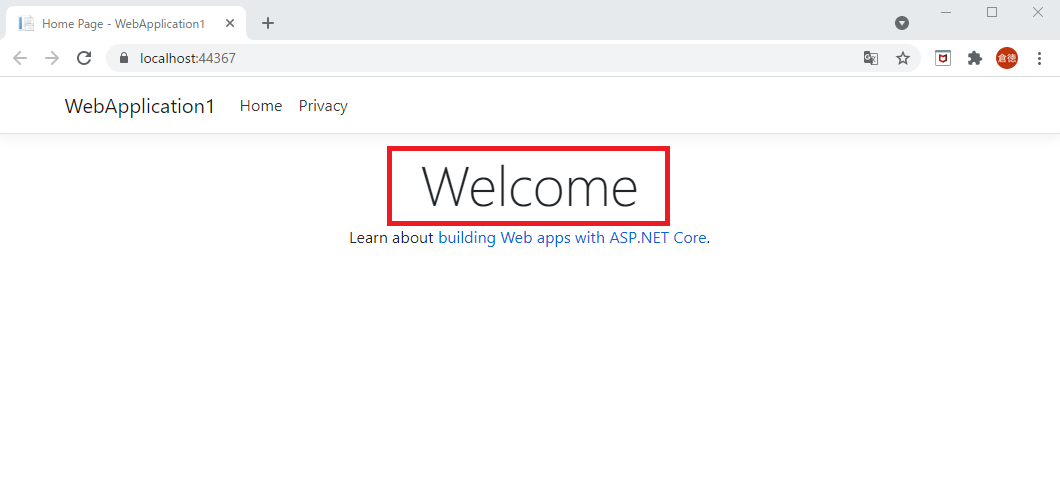Minimize the Chrome window
The width and height of the screenshot is (1060, 477).
click(946, 12)
